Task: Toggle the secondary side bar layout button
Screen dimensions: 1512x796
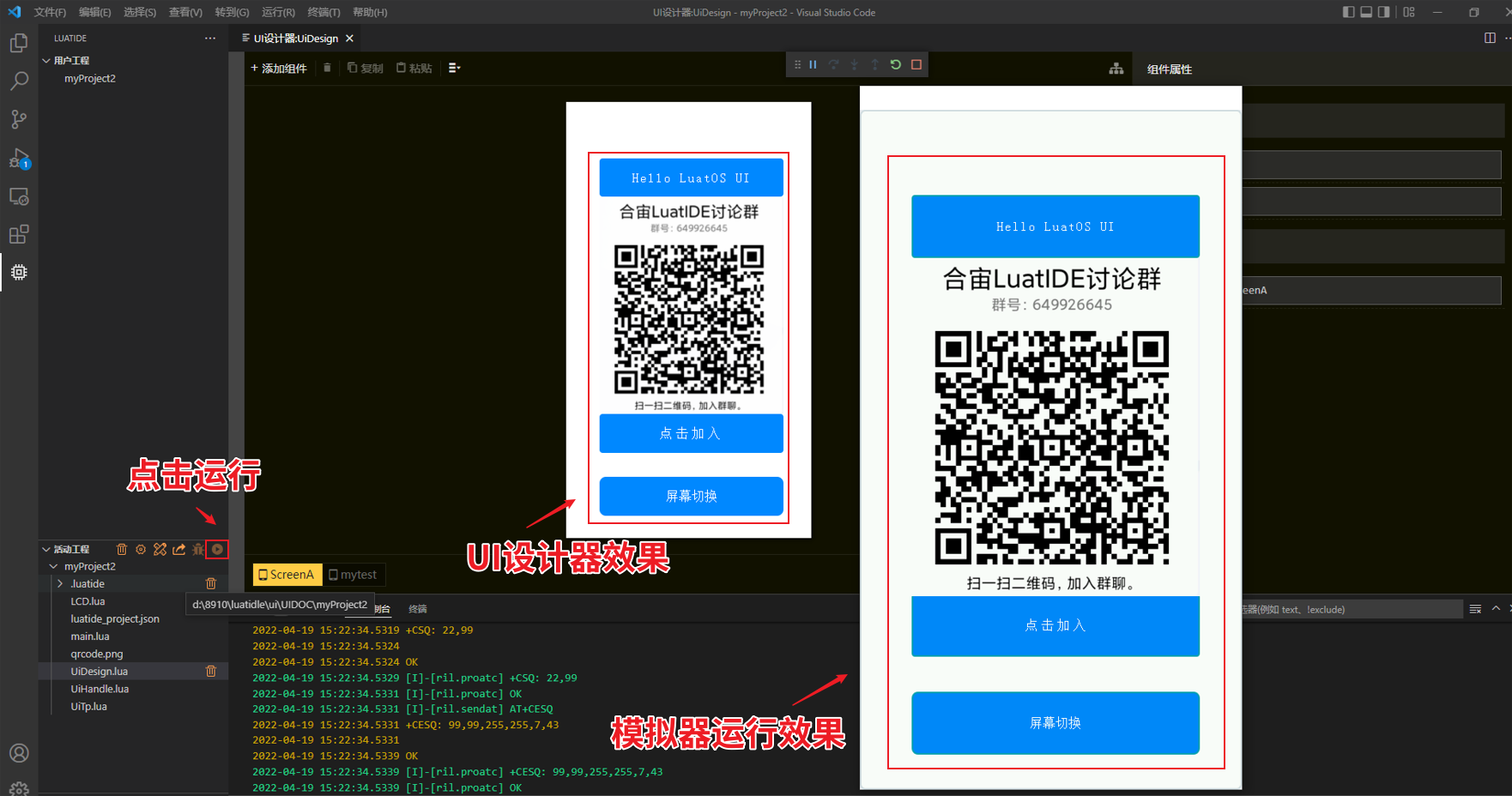Action: 1383,12
